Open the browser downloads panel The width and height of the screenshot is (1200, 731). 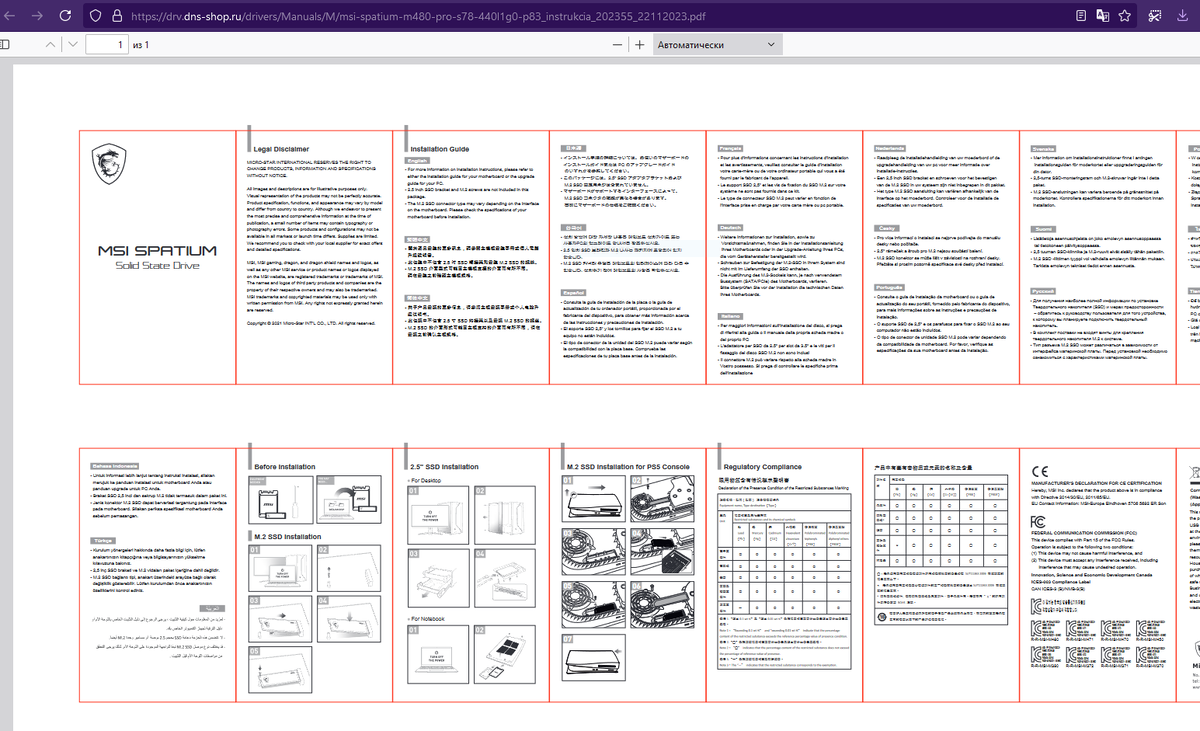click(x=1185, y=16)
